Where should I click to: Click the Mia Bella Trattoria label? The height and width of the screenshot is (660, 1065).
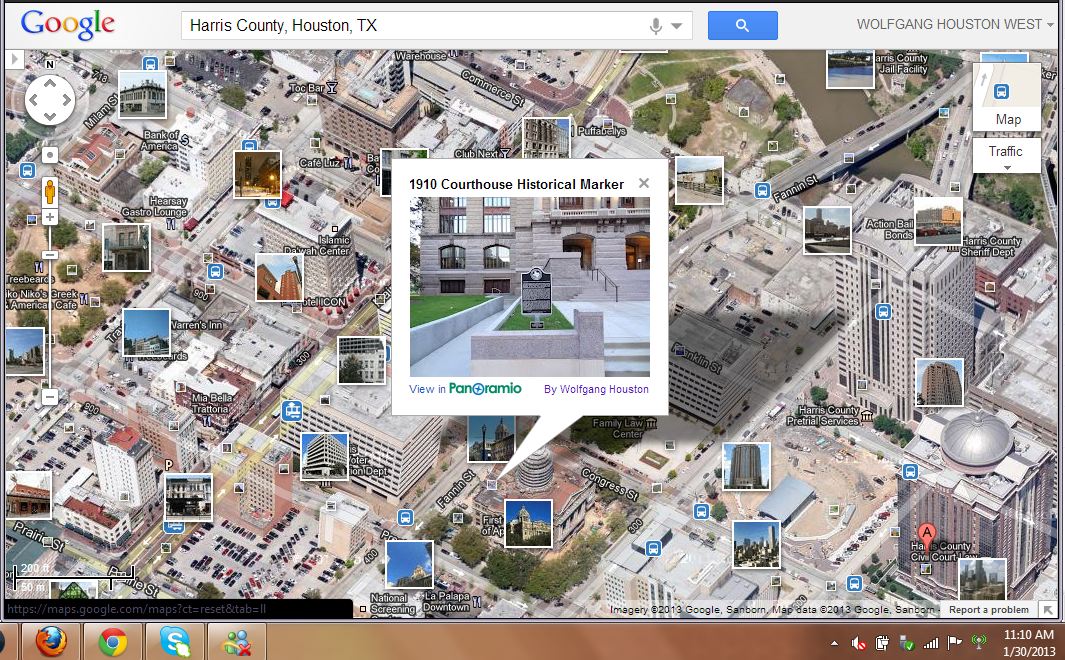211,403
